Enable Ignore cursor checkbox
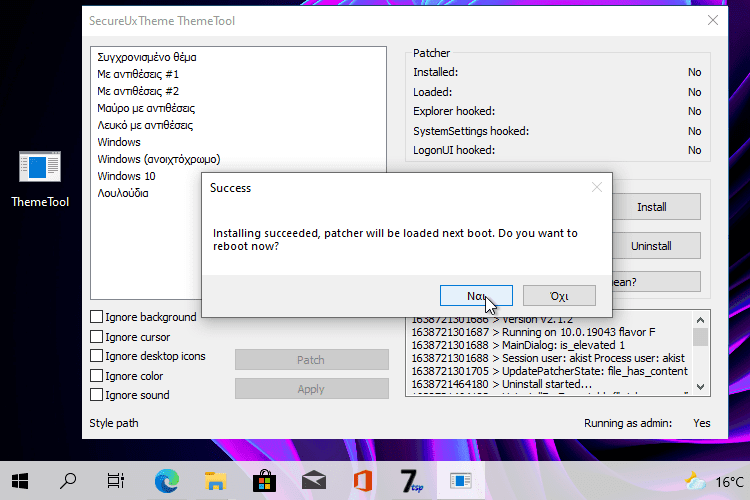 tap(97, 337)
